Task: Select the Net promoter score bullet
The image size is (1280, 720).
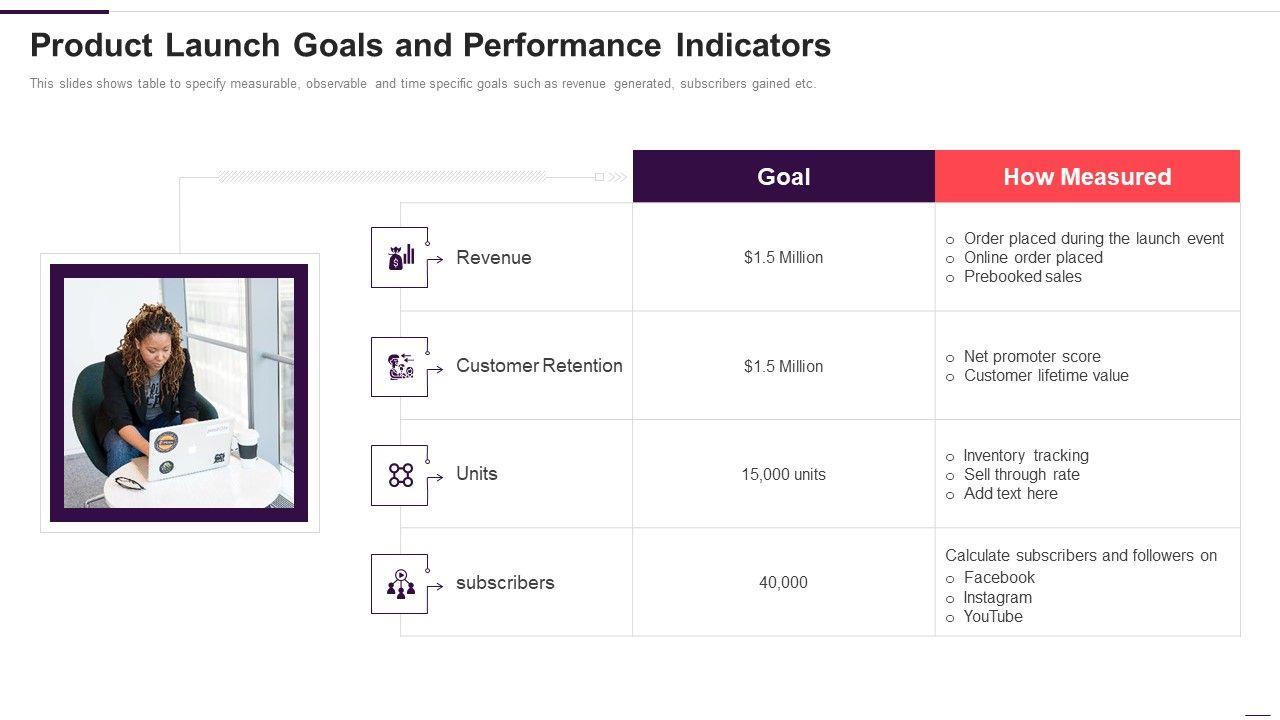Action: click(1032, 357)
